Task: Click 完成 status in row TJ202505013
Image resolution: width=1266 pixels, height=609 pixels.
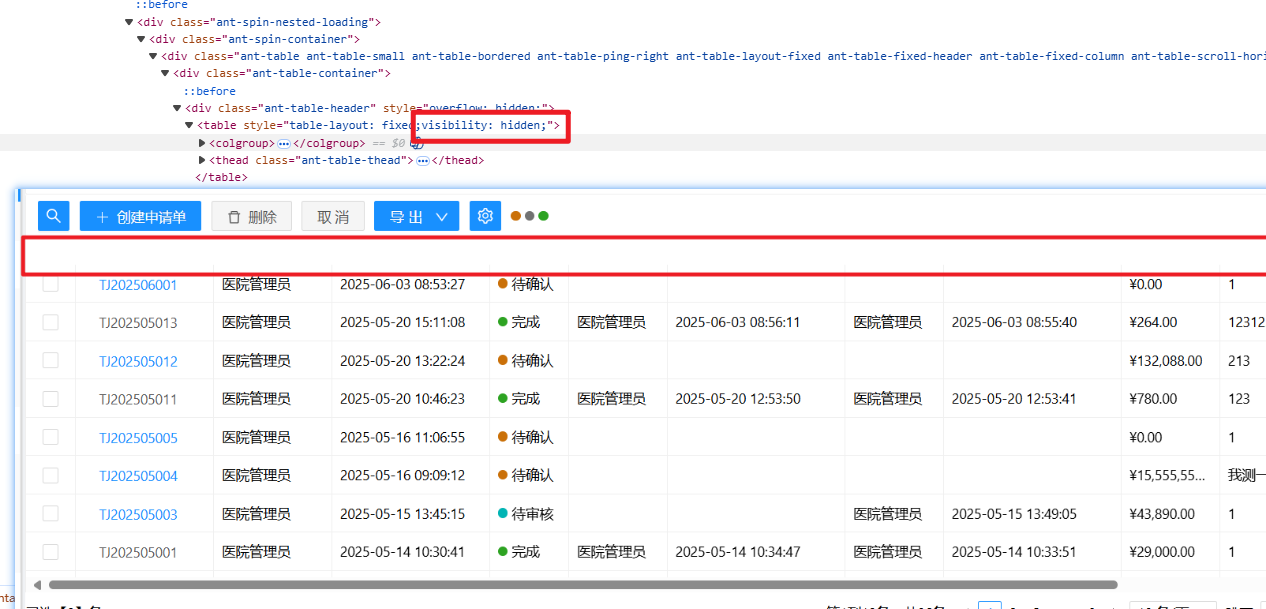Action: point(519,323)
